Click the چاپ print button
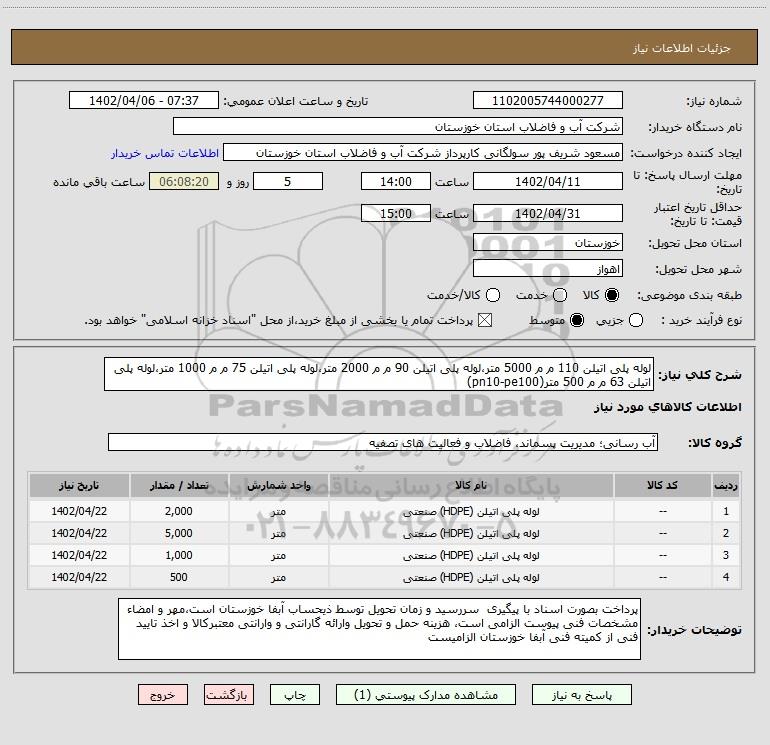The width and height of the screenshot is (770, 745). point(295,695)
